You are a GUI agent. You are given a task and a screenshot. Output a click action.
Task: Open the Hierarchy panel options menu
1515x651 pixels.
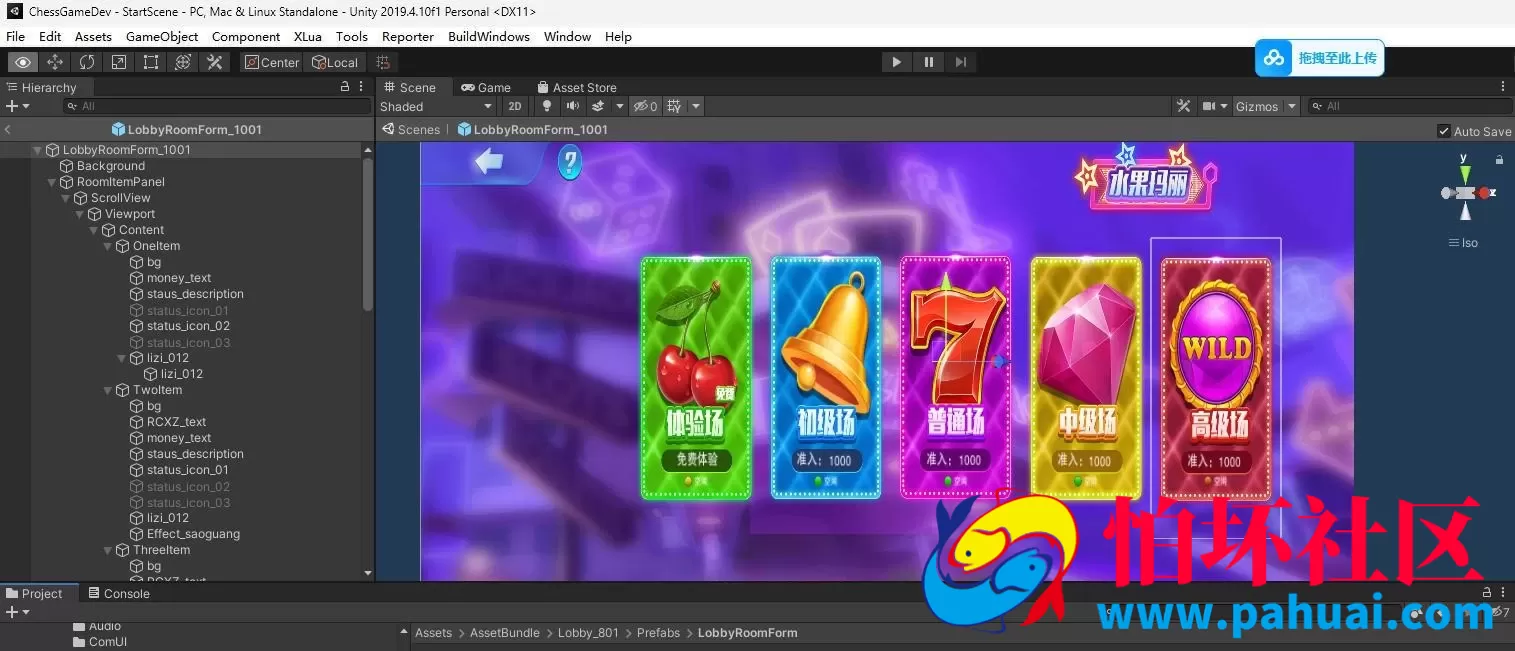tap(362, 87)
